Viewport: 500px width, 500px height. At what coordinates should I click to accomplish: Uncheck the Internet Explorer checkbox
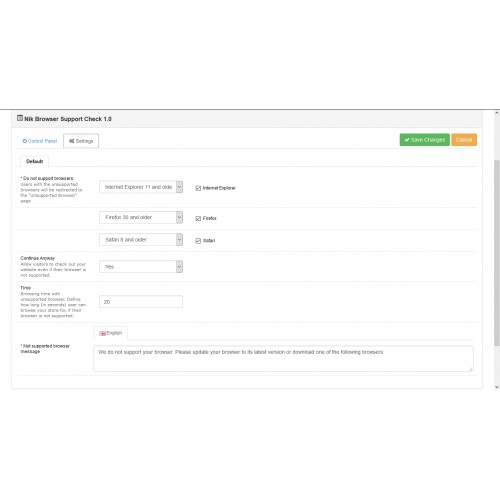(198, 188)
